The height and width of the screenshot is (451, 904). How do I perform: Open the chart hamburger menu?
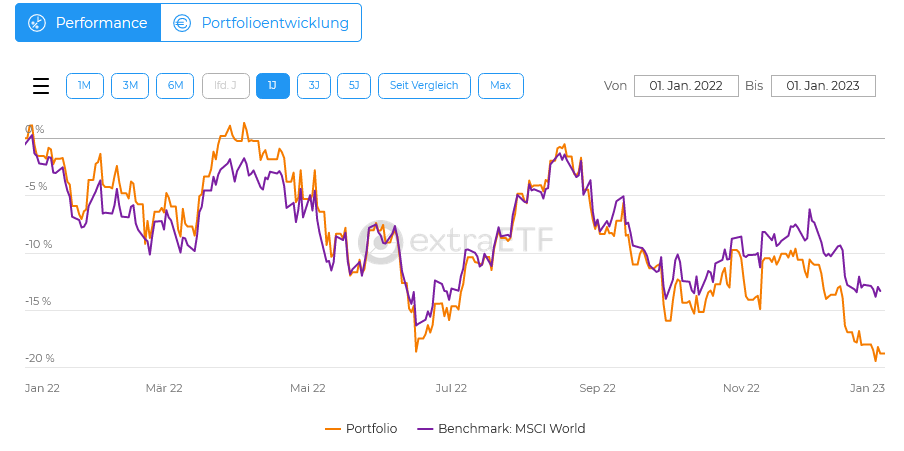(41, 86)
